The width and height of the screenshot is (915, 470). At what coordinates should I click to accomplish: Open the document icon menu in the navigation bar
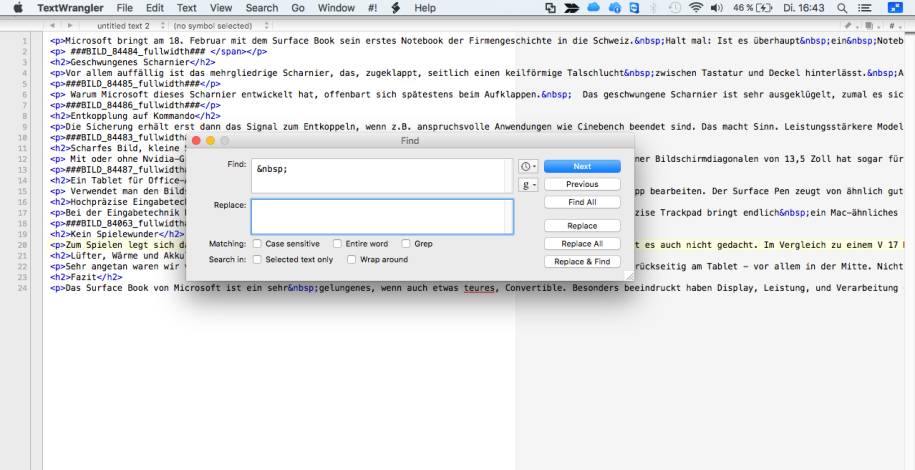coord(871,26)
